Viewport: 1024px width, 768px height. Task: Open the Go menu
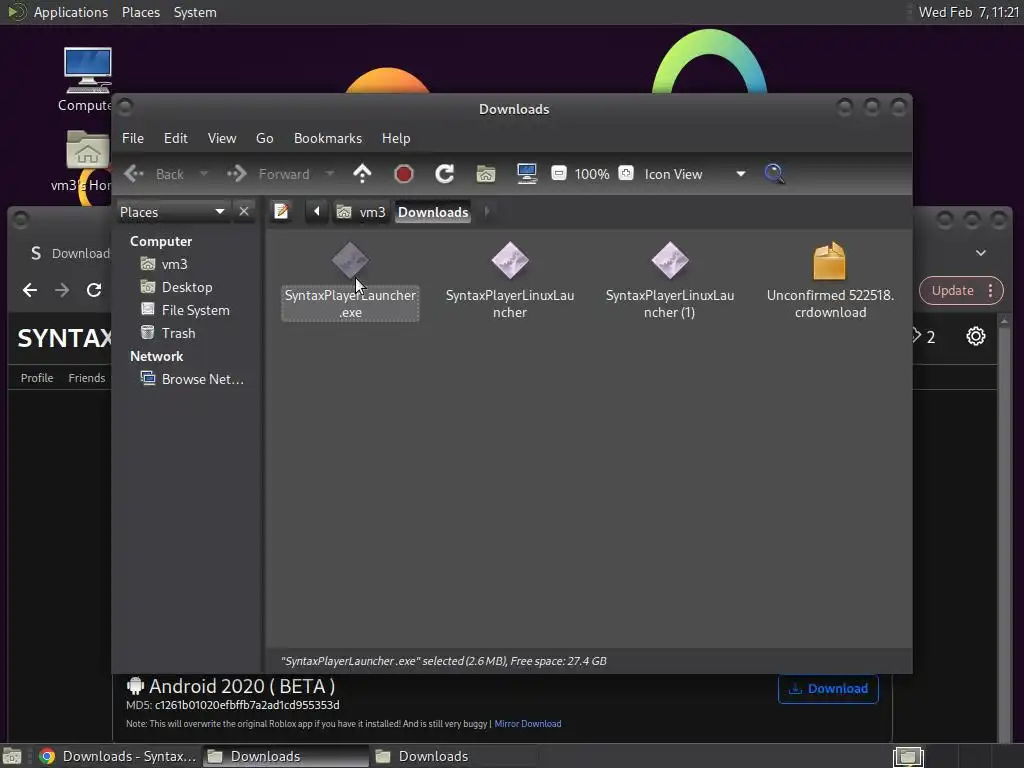pyautogui.click(x=264, y=138)
